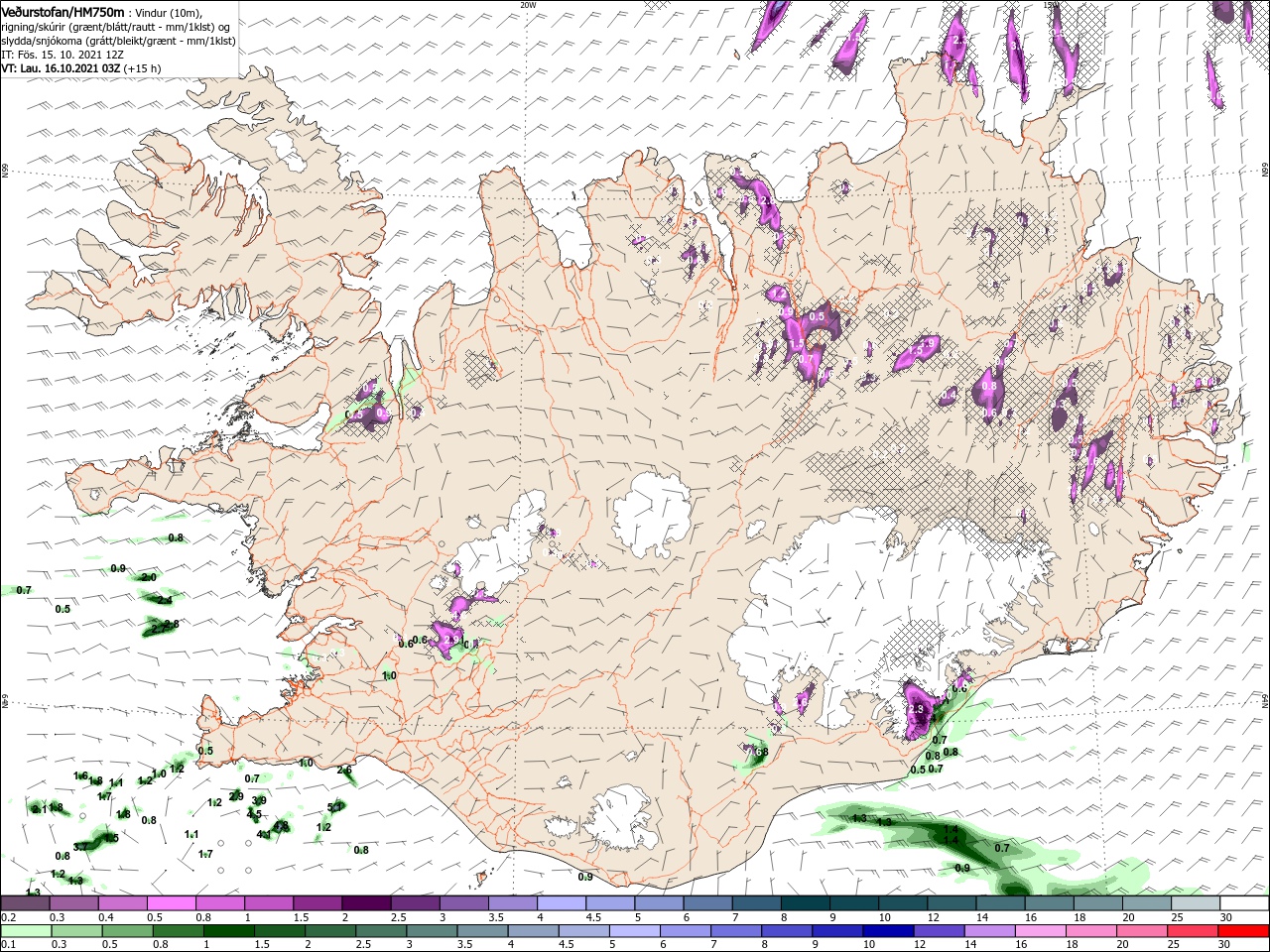Select darkest purple swatch at 2 in snow legend

click(x=366, y=902)
